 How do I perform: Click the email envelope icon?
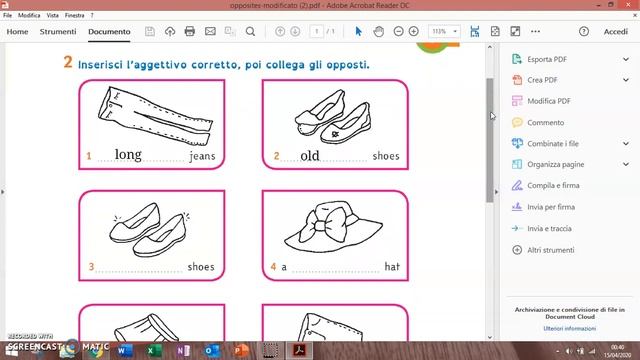(210, 31)
